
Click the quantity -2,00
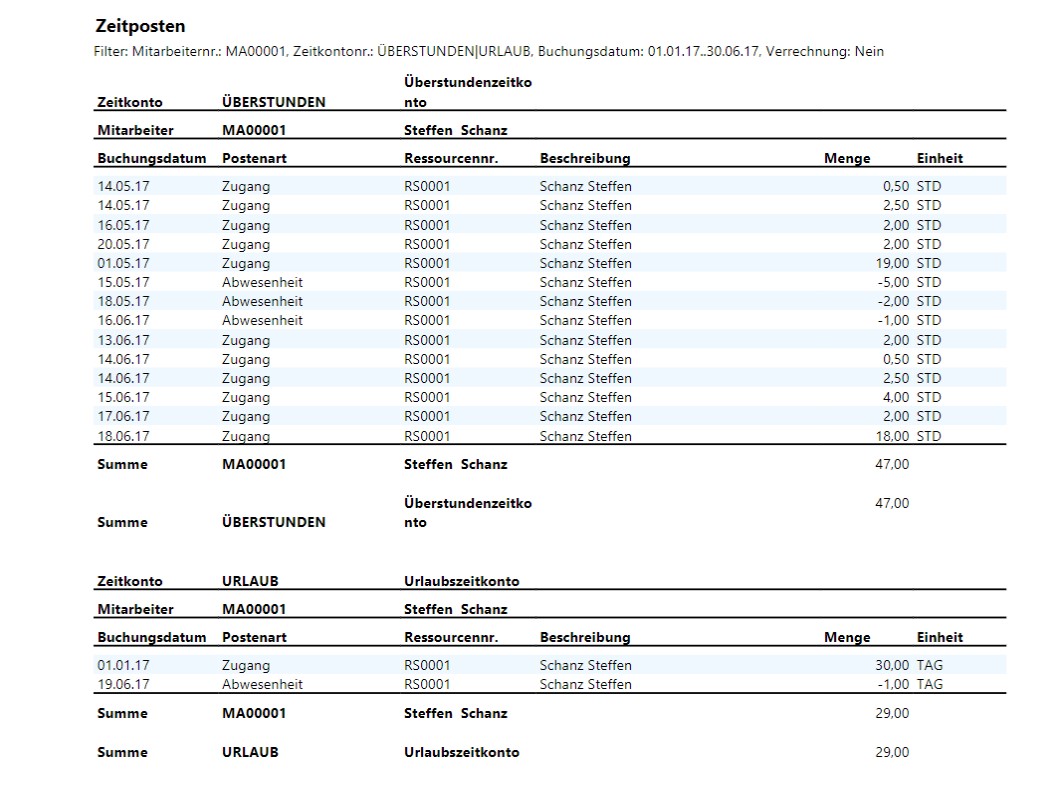tap(893, 301)
